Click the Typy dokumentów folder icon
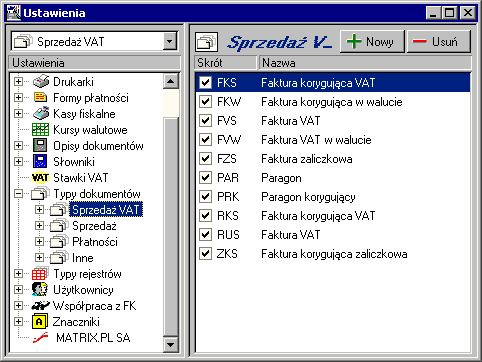Viewport: 482px width, 362px height. (40, 194)
